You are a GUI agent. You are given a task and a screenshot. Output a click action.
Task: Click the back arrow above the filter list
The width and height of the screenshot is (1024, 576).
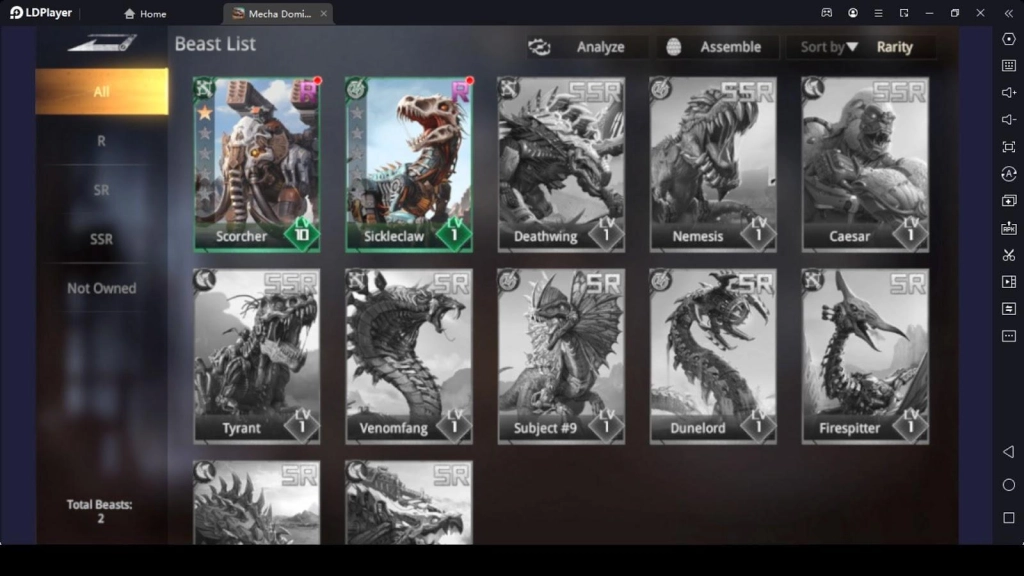click(x=101, y=43)
